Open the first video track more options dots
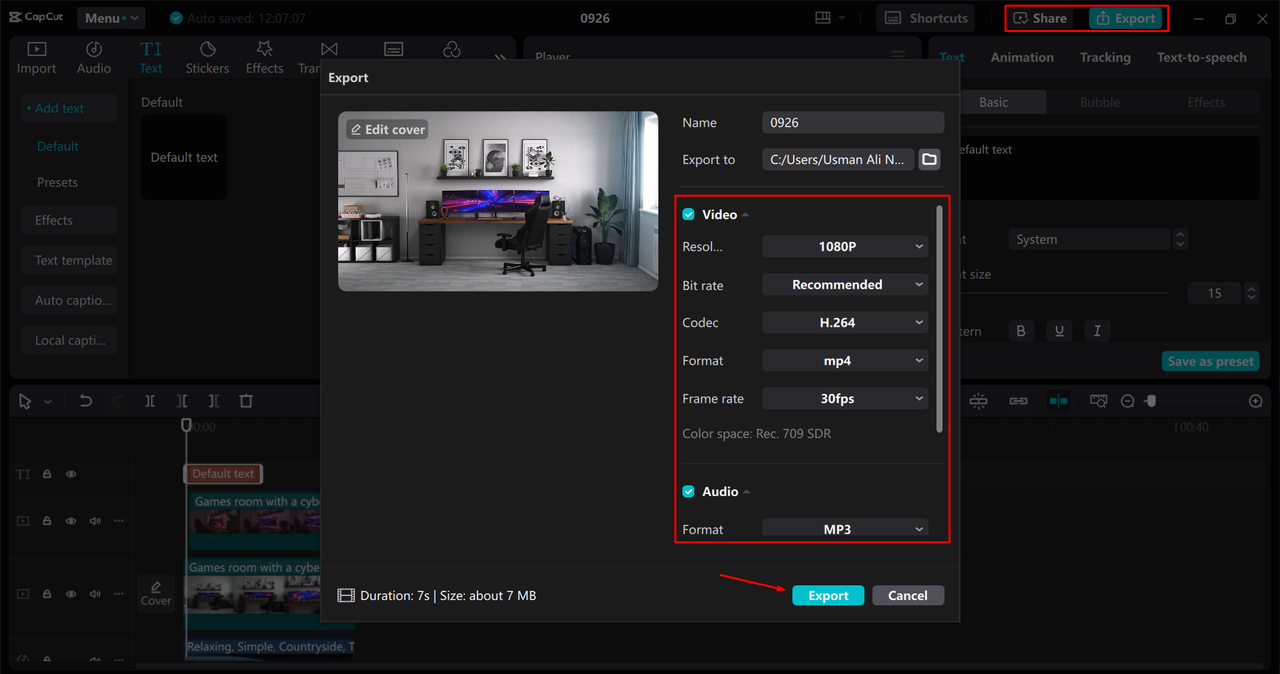Screen dimensions: 1280x674 [x=119, y=521]
